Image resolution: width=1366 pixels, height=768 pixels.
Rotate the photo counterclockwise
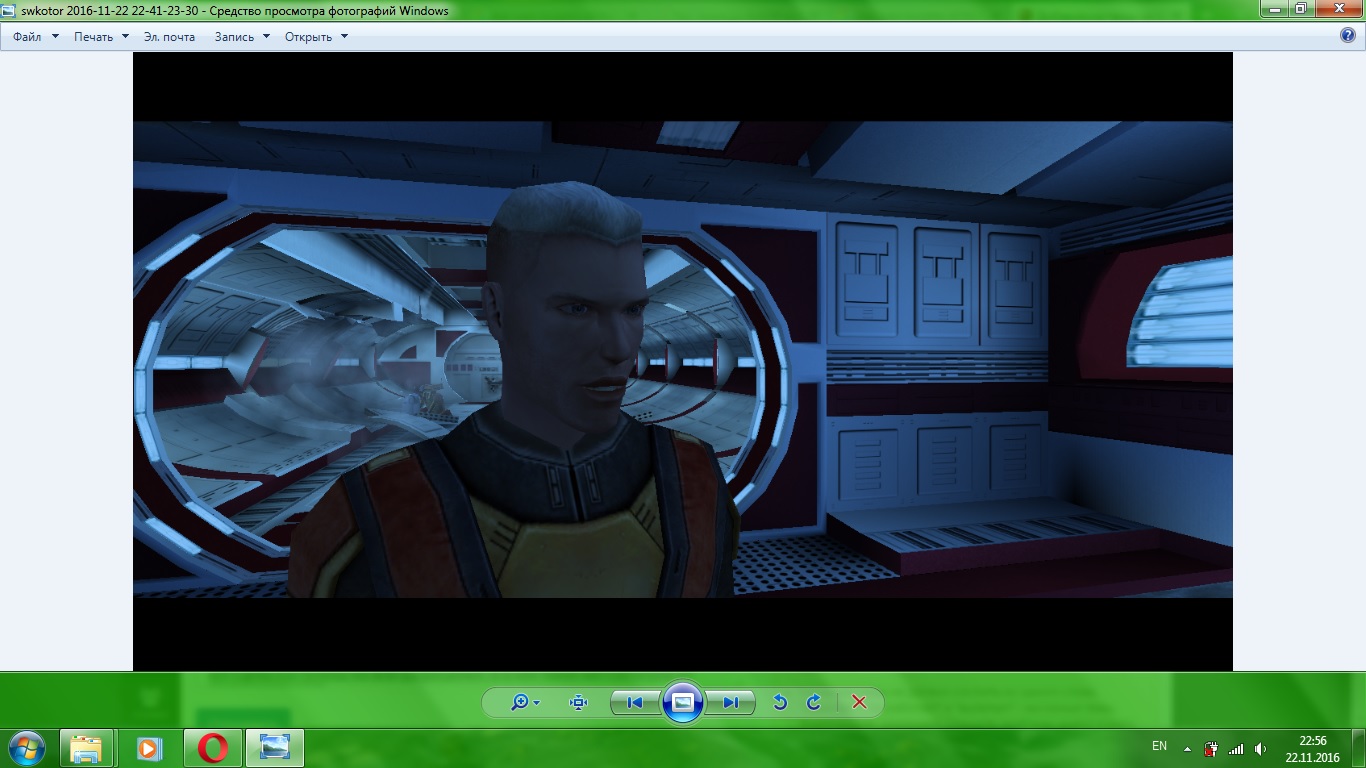click(780, 703)
